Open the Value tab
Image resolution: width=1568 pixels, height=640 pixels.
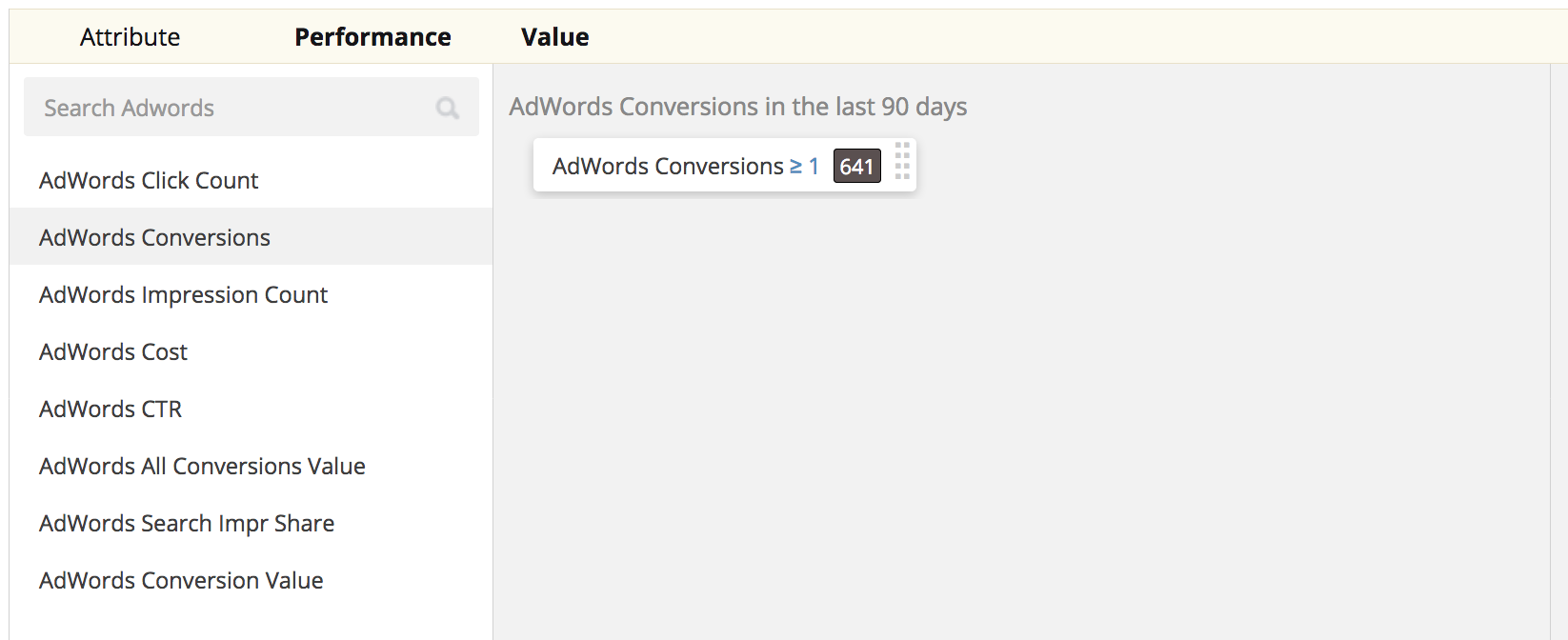[x=554, y=37]
